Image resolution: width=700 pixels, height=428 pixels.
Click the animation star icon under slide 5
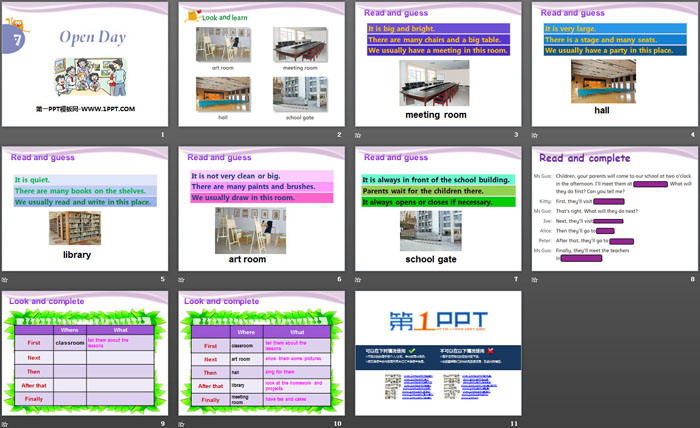[5, 280]
